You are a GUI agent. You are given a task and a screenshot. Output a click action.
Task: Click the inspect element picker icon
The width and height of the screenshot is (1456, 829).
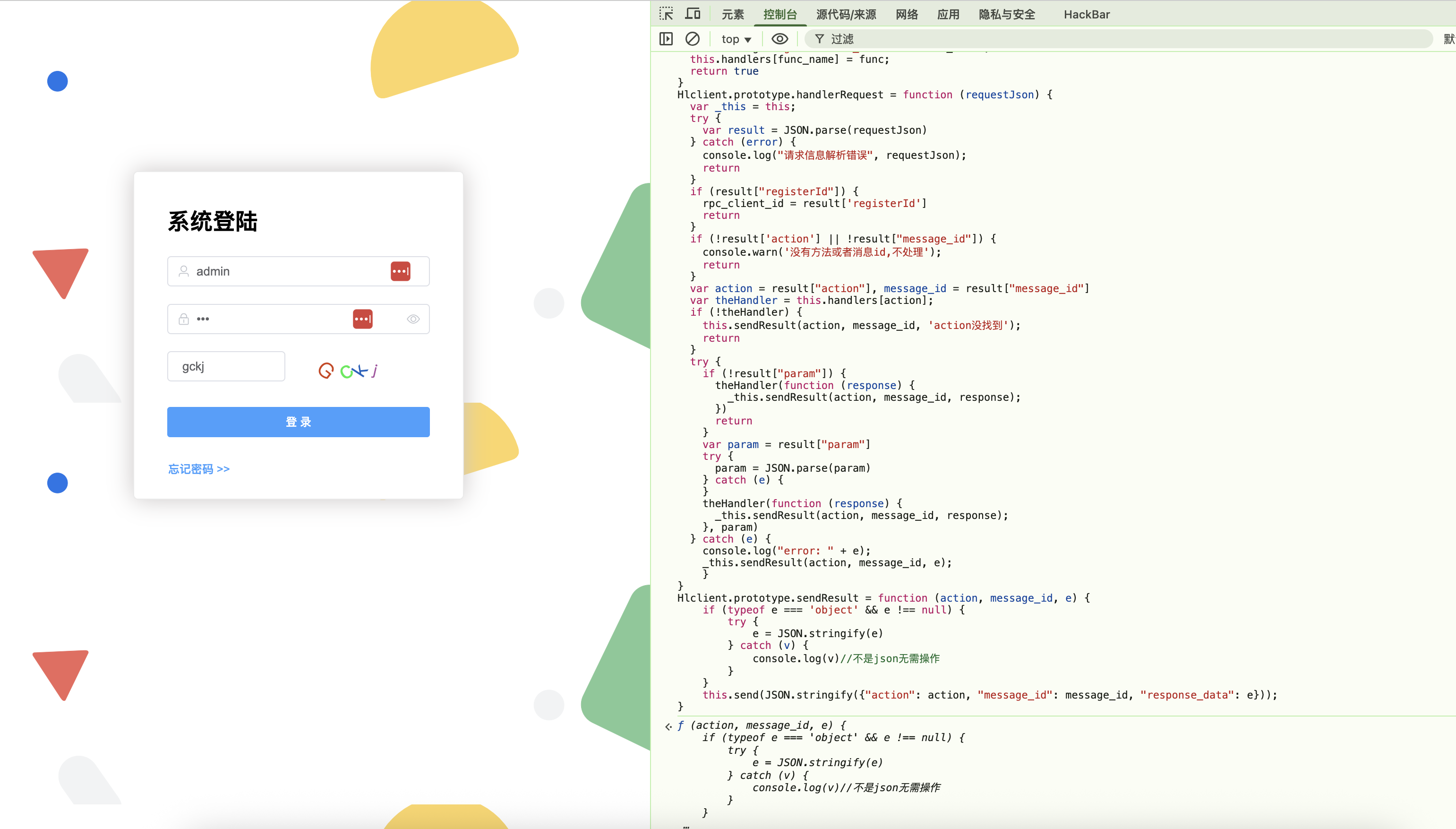666,14
